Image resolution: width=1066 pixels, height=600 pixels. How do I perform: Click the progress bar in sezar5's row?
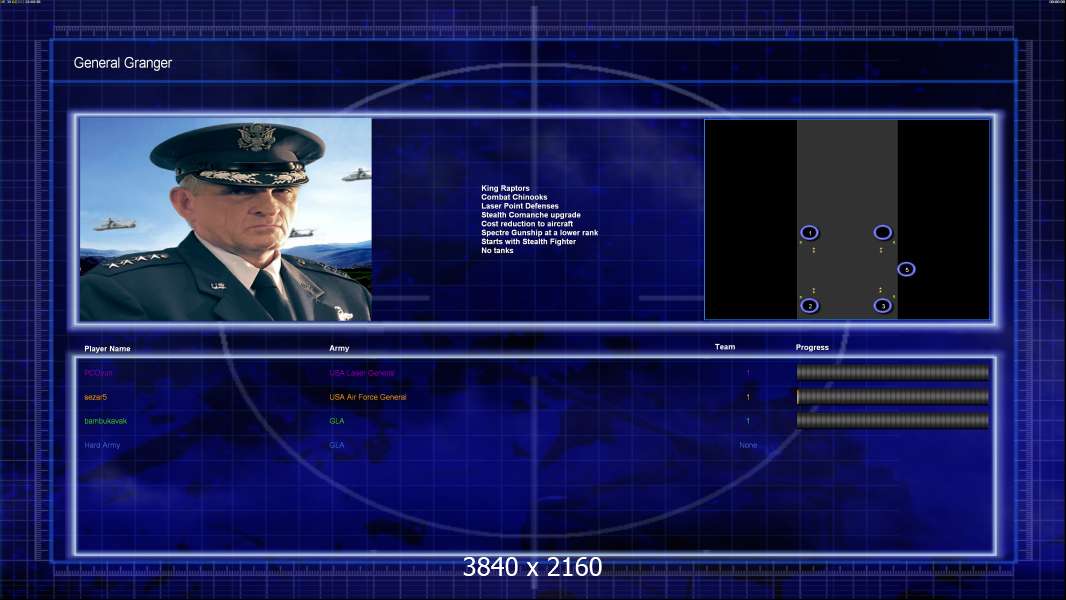pos(893,397)
